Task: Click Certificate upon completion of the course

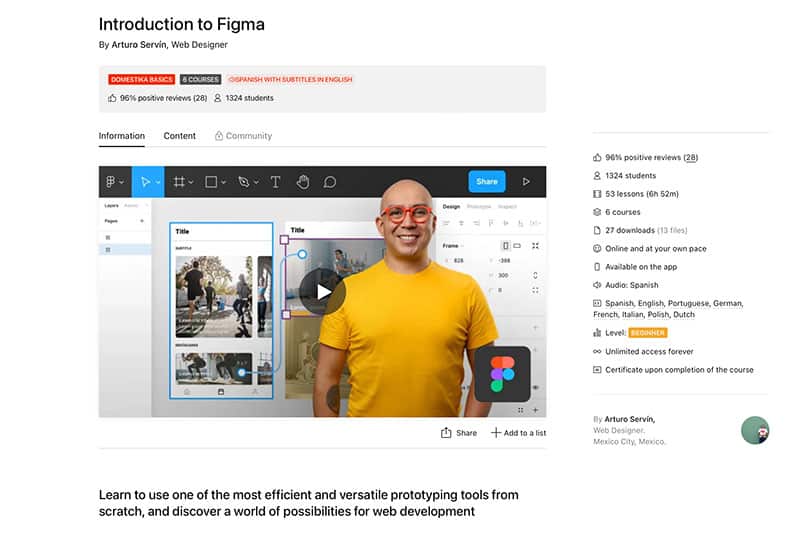Action: (x=679, y=370)
